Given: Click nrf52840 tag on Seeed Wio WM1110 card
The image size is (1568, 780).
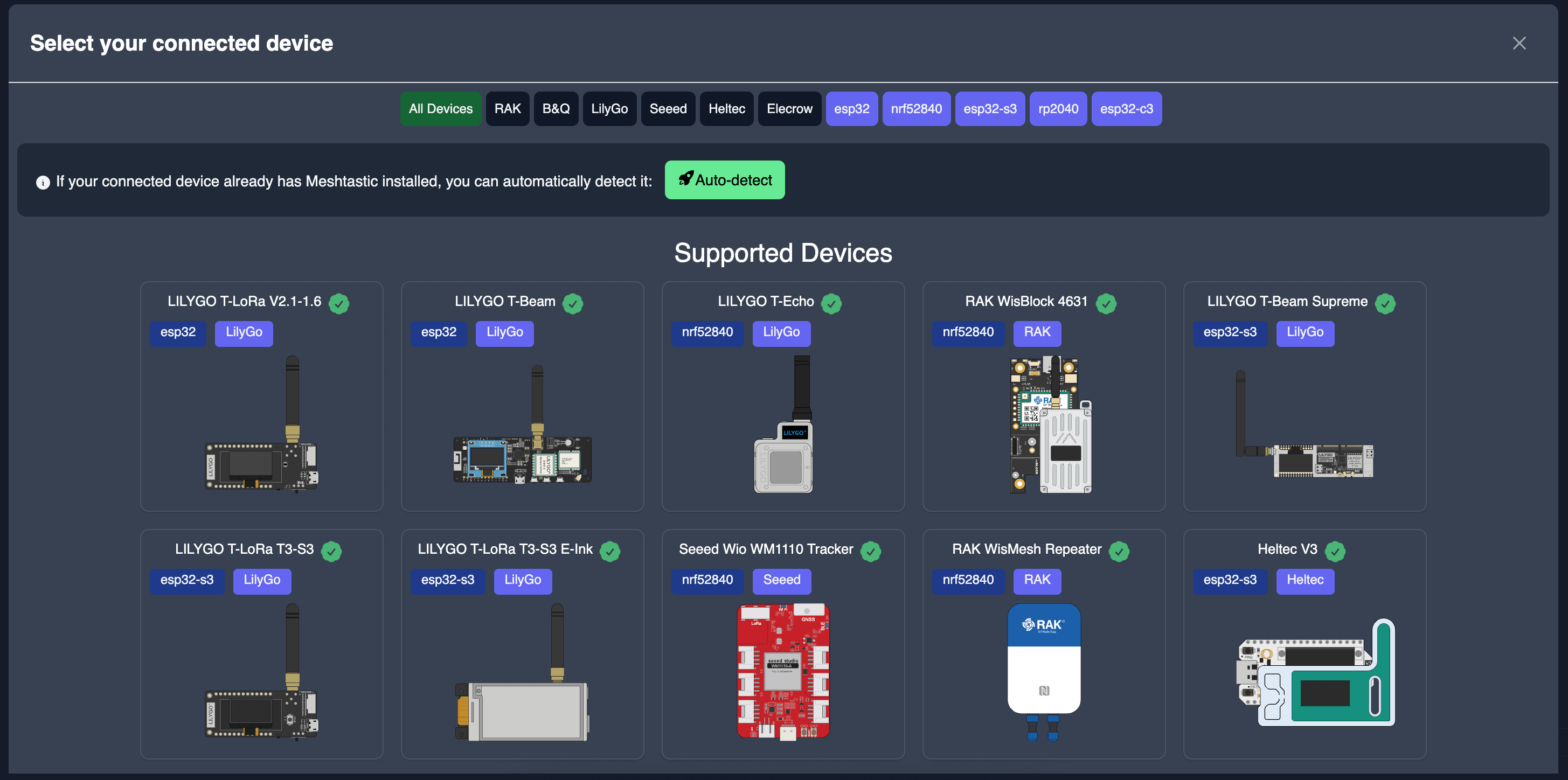Looking at the screenshot, I should [707, 581].
